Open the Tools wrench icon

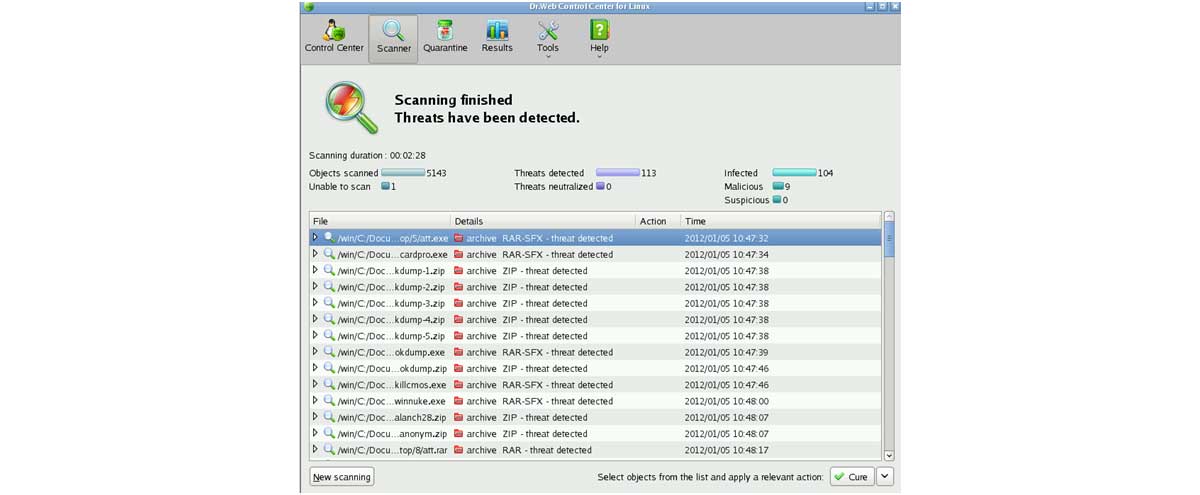[x=548, y=31]
